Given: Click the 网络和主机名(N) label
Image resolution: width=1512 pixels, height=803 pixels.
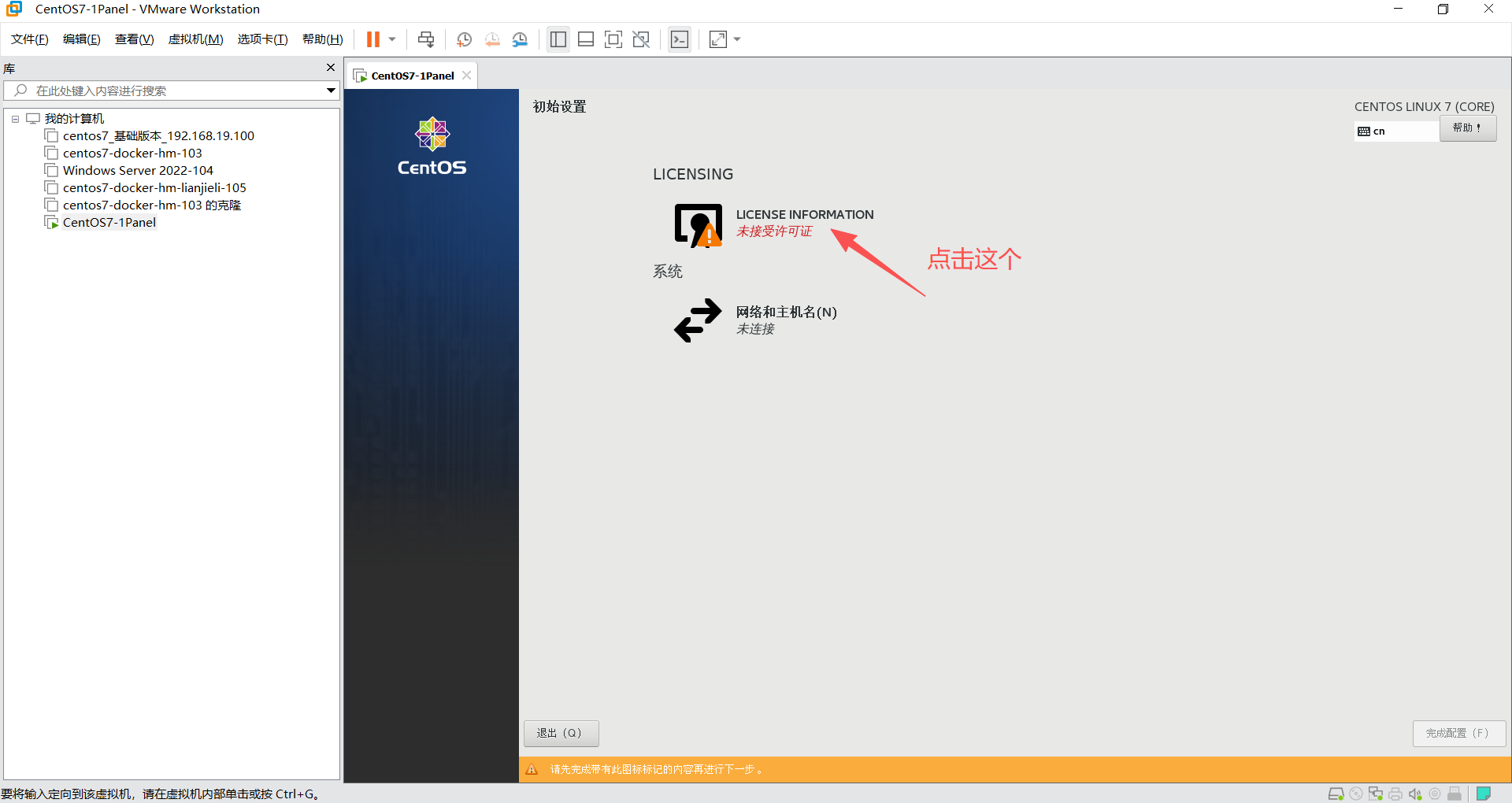Looking at the screenshot, I should [x=786, y=312].
